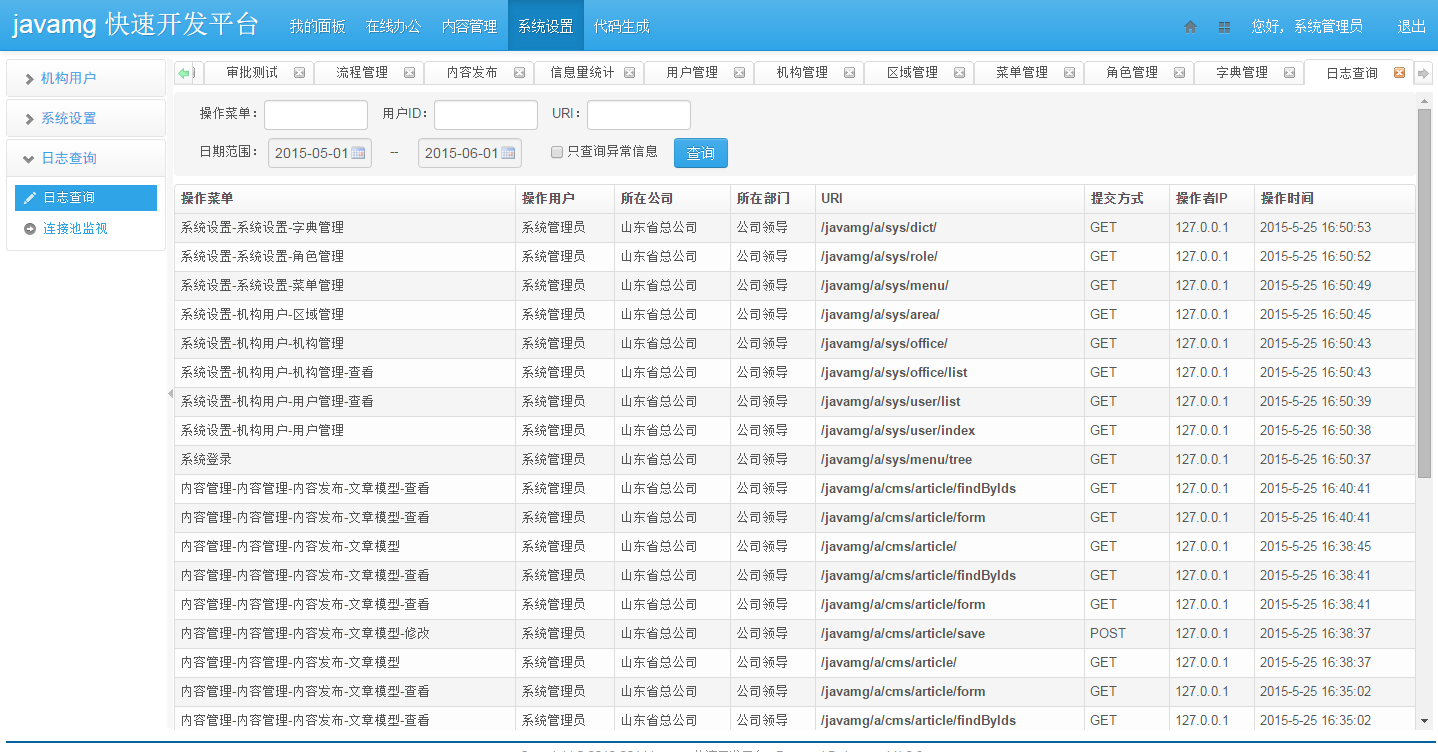Focus the URI input field

tap(639, 115)
